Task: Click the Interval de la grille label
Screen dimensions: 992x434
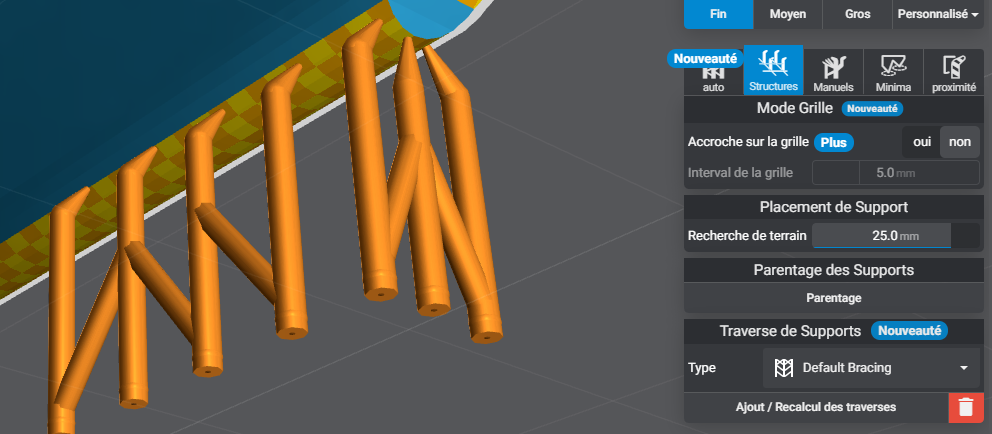Action: coord(740,172)
